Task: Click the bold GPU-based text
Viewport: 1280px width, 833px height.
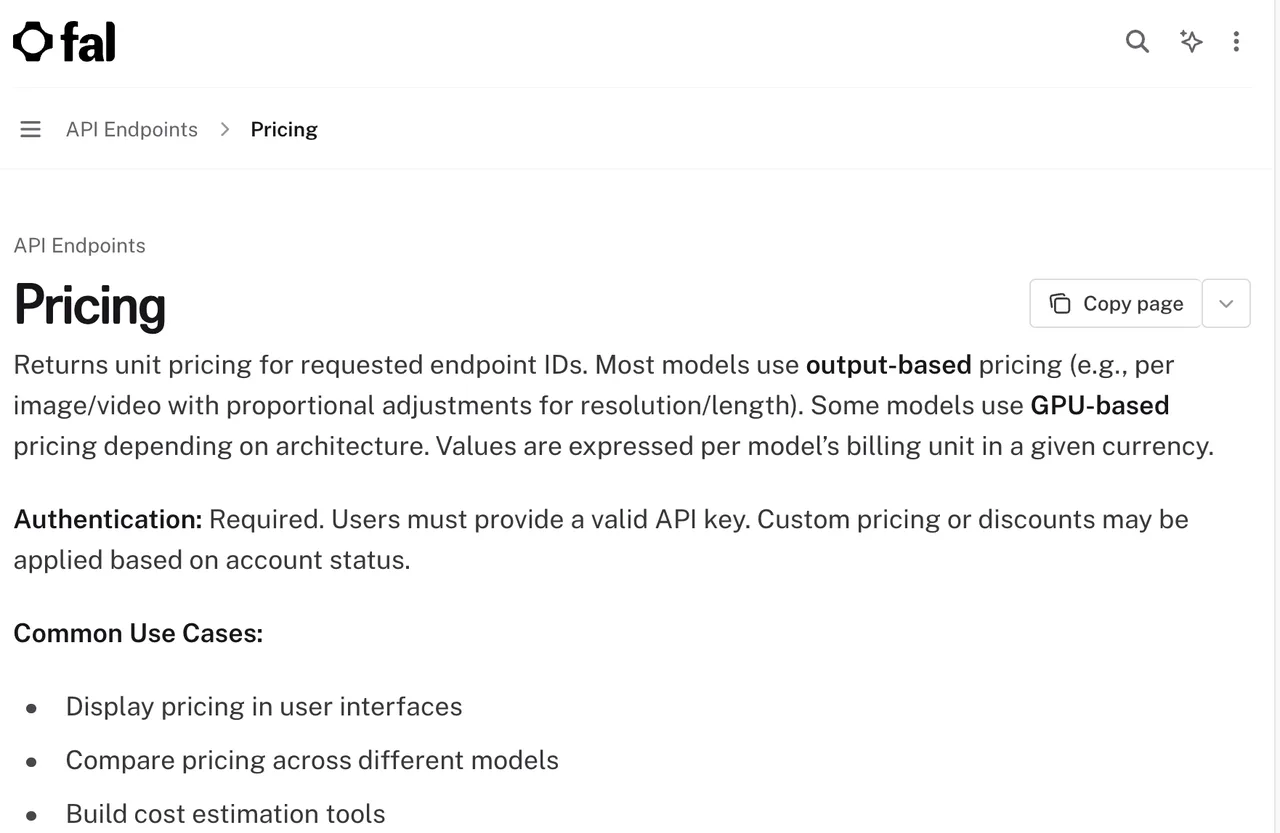Action: click(1100, 405)
